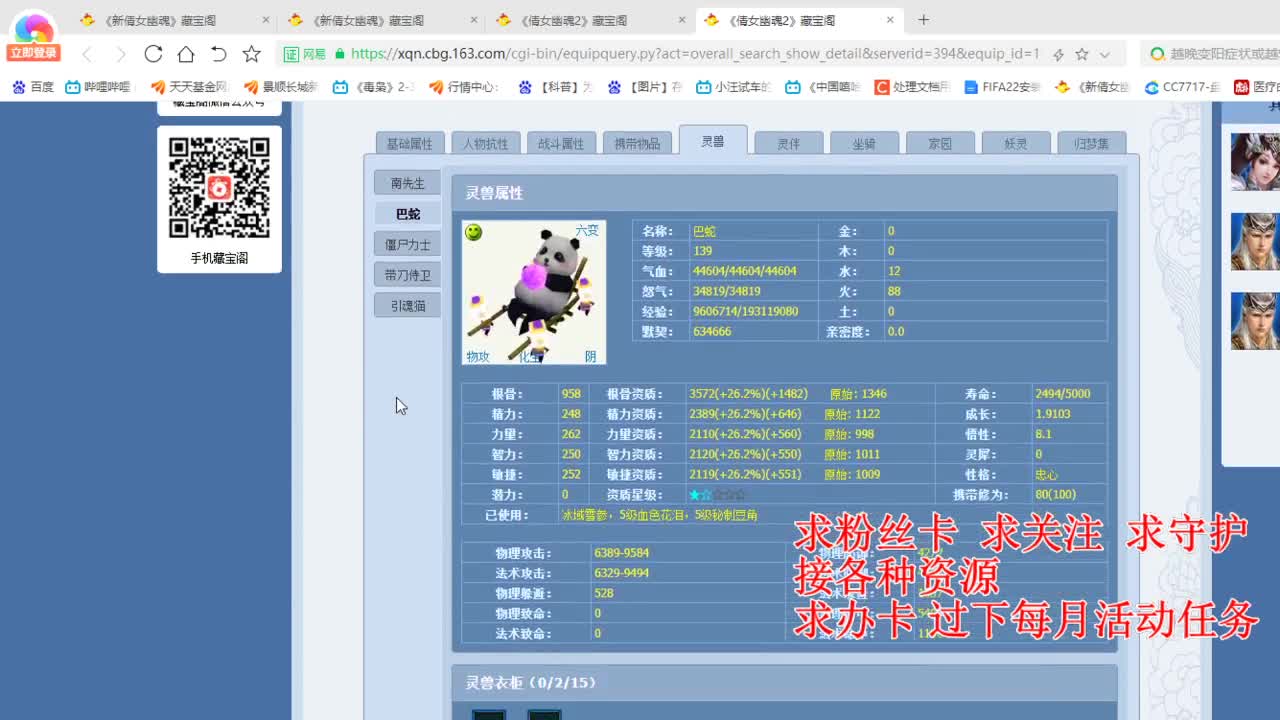Click the 物理攻击 value 6389-9584
This screenshot has height=720, width=1280.
621,553
